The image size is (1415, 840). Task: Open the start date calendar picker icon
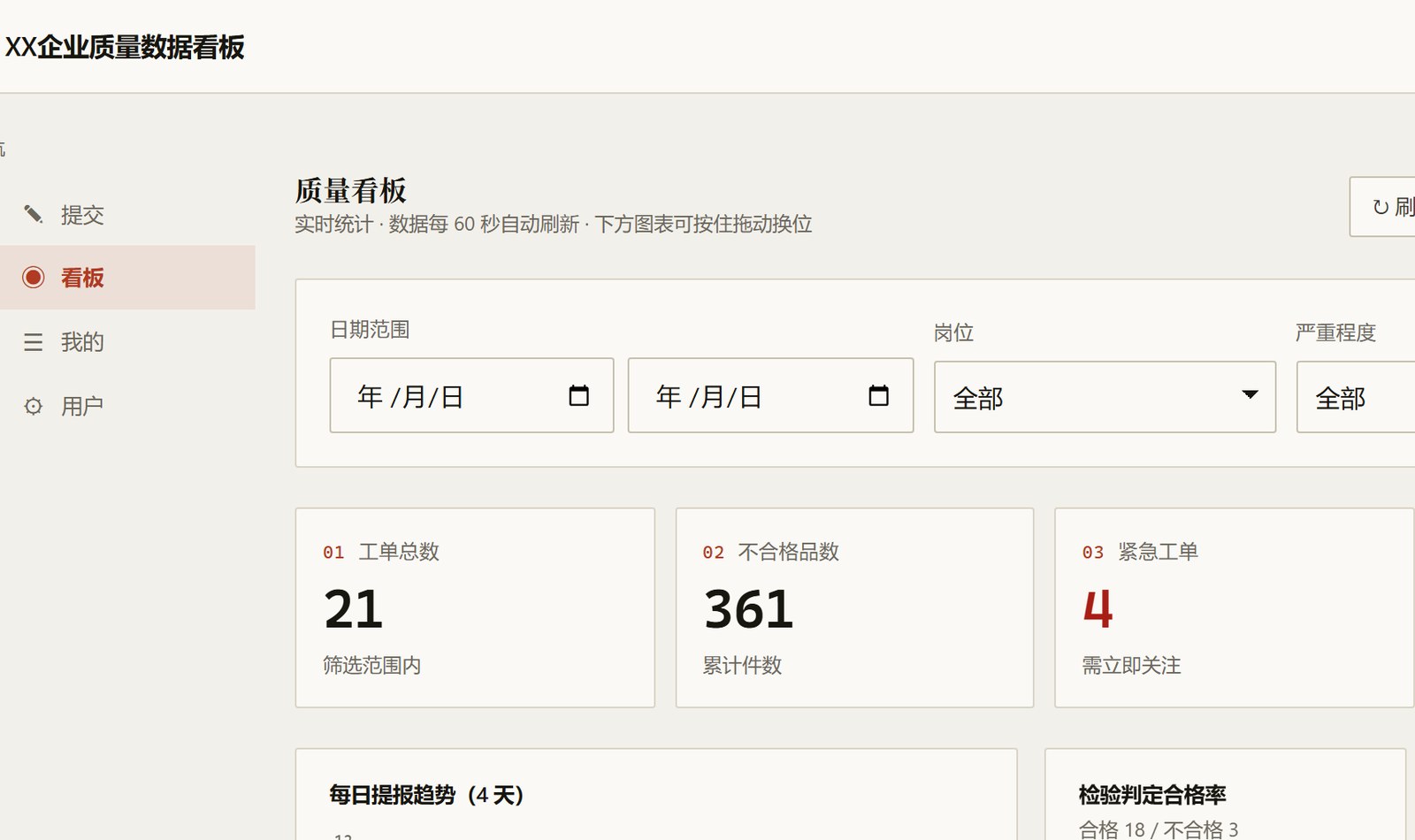tap(579, 395)
